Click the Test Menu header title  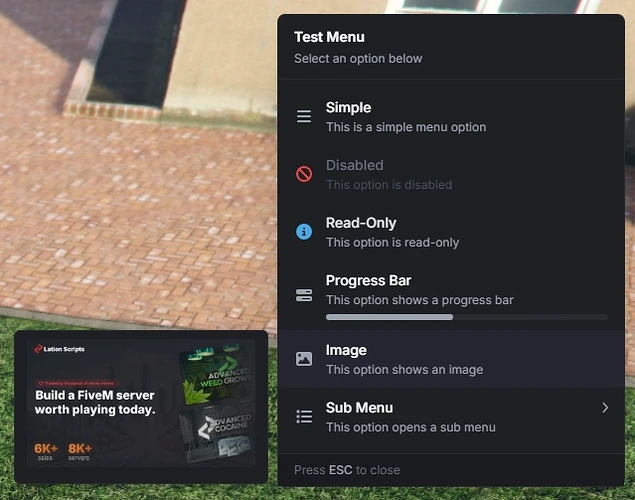[x=329, y=37]
